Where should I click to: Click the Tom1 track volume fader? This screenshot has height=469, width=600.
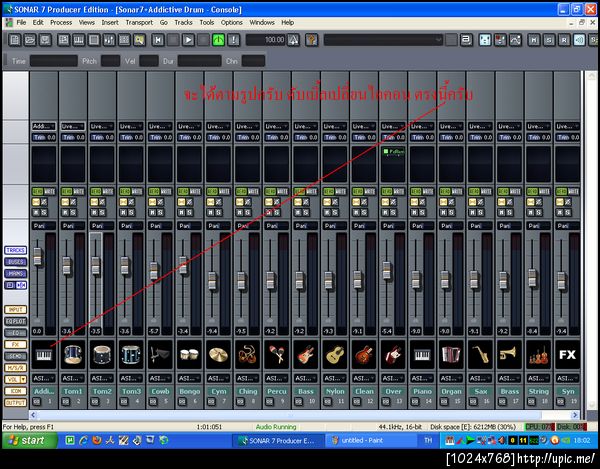pos(67,265)
